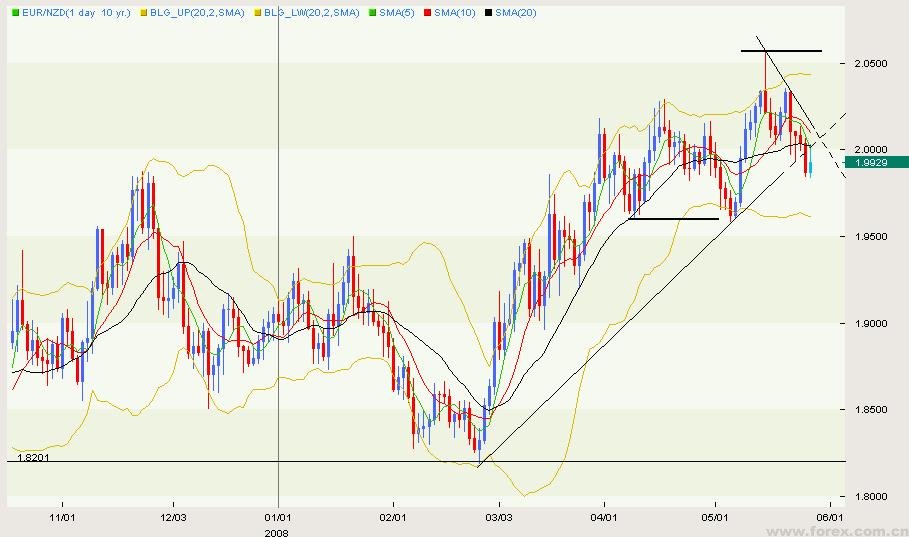Click the 05/01 date axis label
The width and height of the screenshot is (909, 537).
point(716,516)
